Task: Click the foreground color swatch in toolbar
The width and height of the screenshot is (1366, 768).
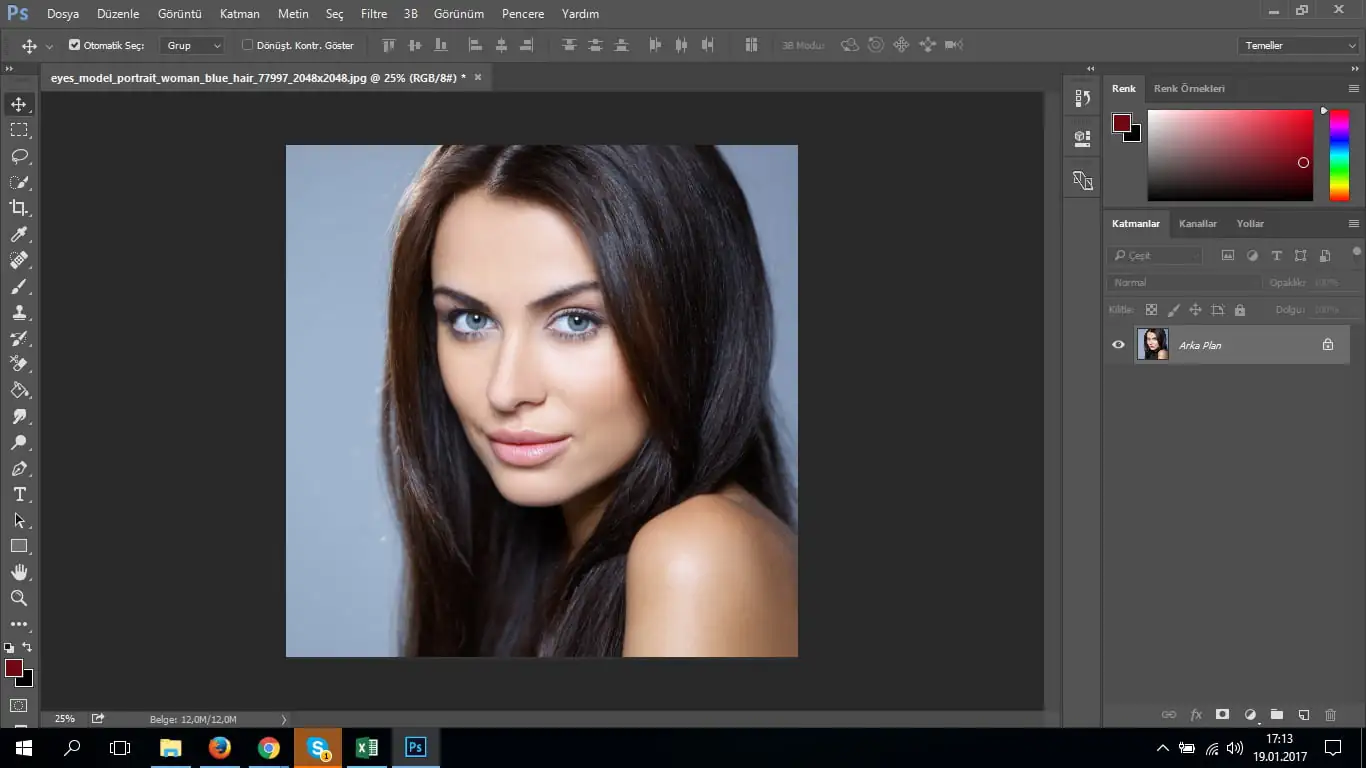Action: 13,668
